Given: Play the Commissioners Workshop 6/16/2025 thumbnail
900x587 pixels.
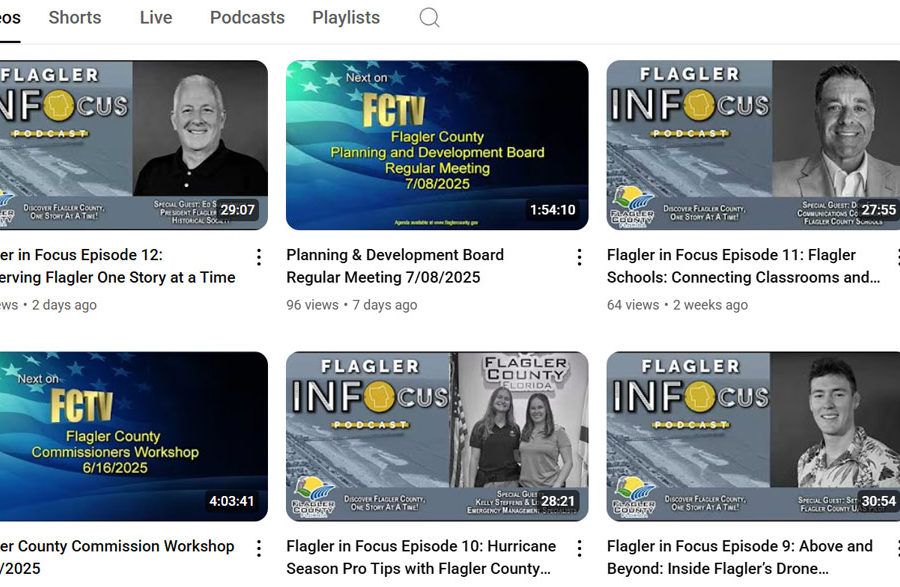Looking at the screenshot, I should [x=134, y=437].
